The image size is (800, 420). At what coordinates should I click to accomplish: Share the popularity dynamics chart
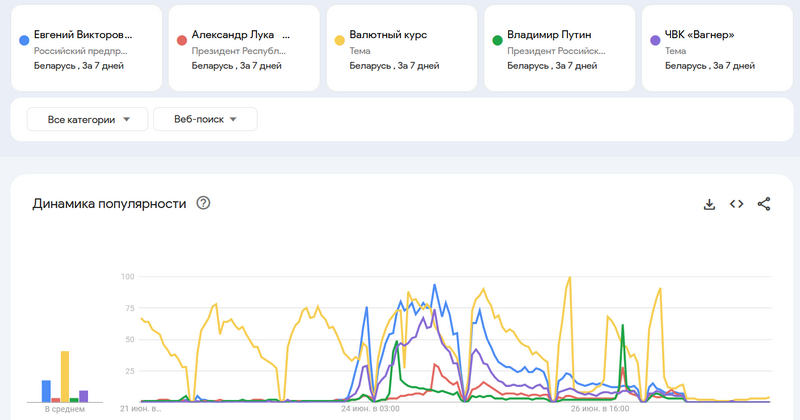coord(764,204)
